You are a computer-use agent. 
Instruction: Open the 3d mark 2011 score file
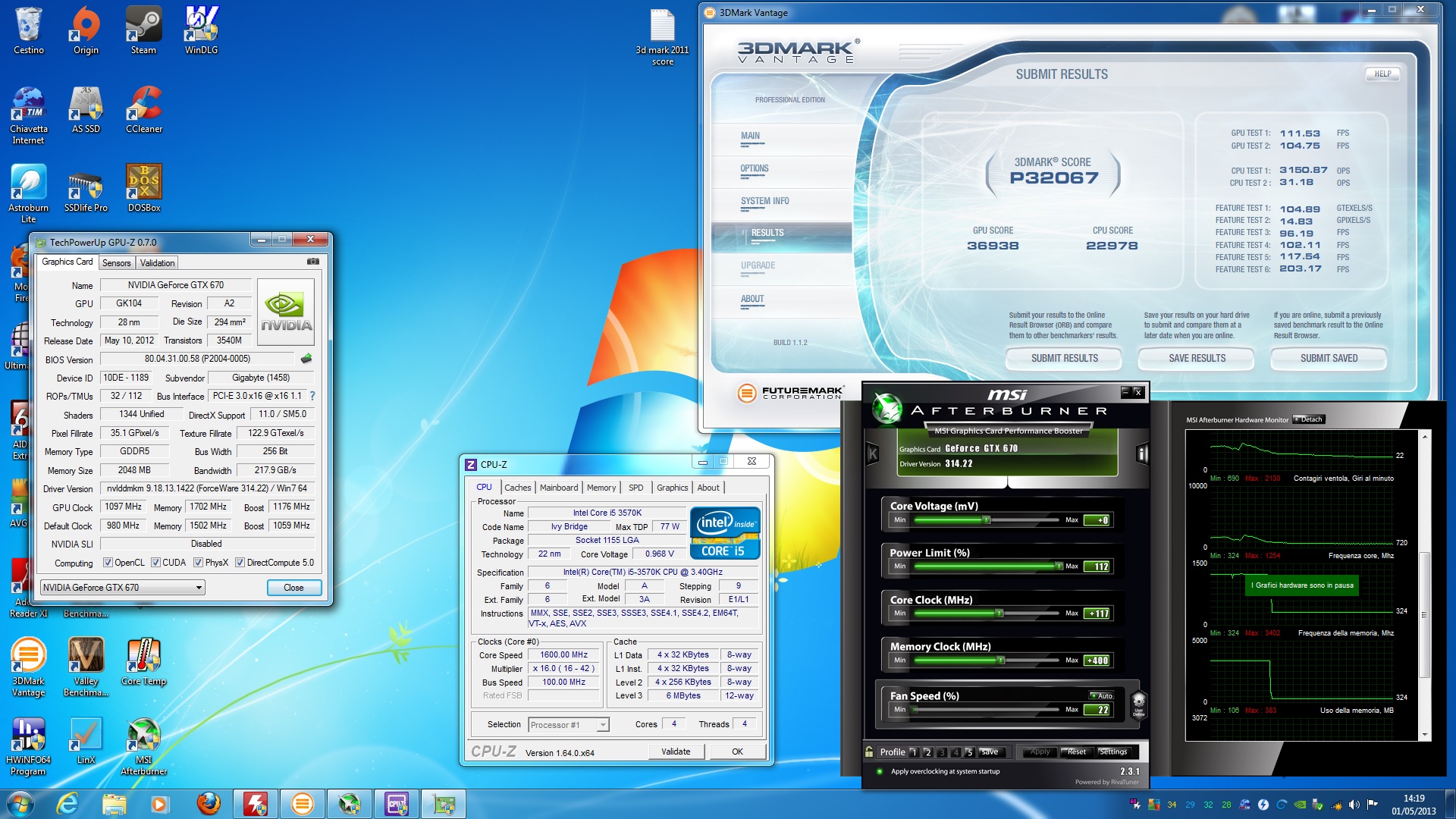[663, 36]
